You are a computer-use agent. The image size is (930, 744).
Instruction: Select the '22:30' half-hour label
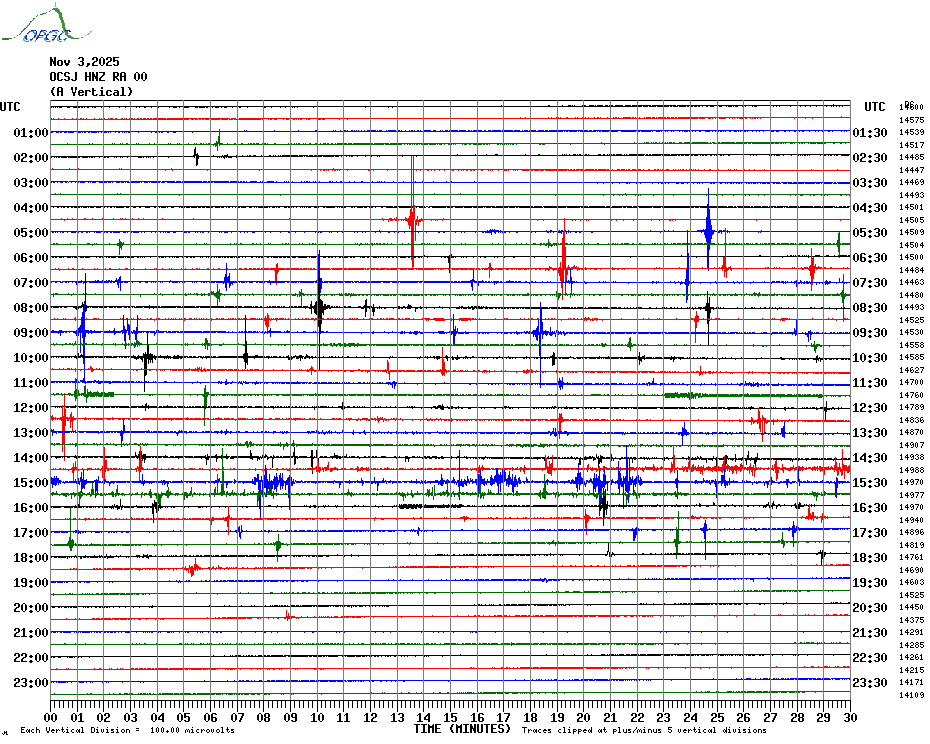[870, 658]
